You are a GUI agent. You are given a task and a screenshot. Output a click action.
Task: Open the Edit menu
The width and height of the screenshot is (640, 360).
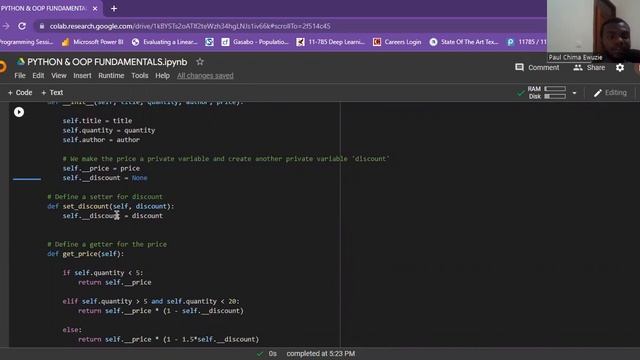(x=38, y=76)
